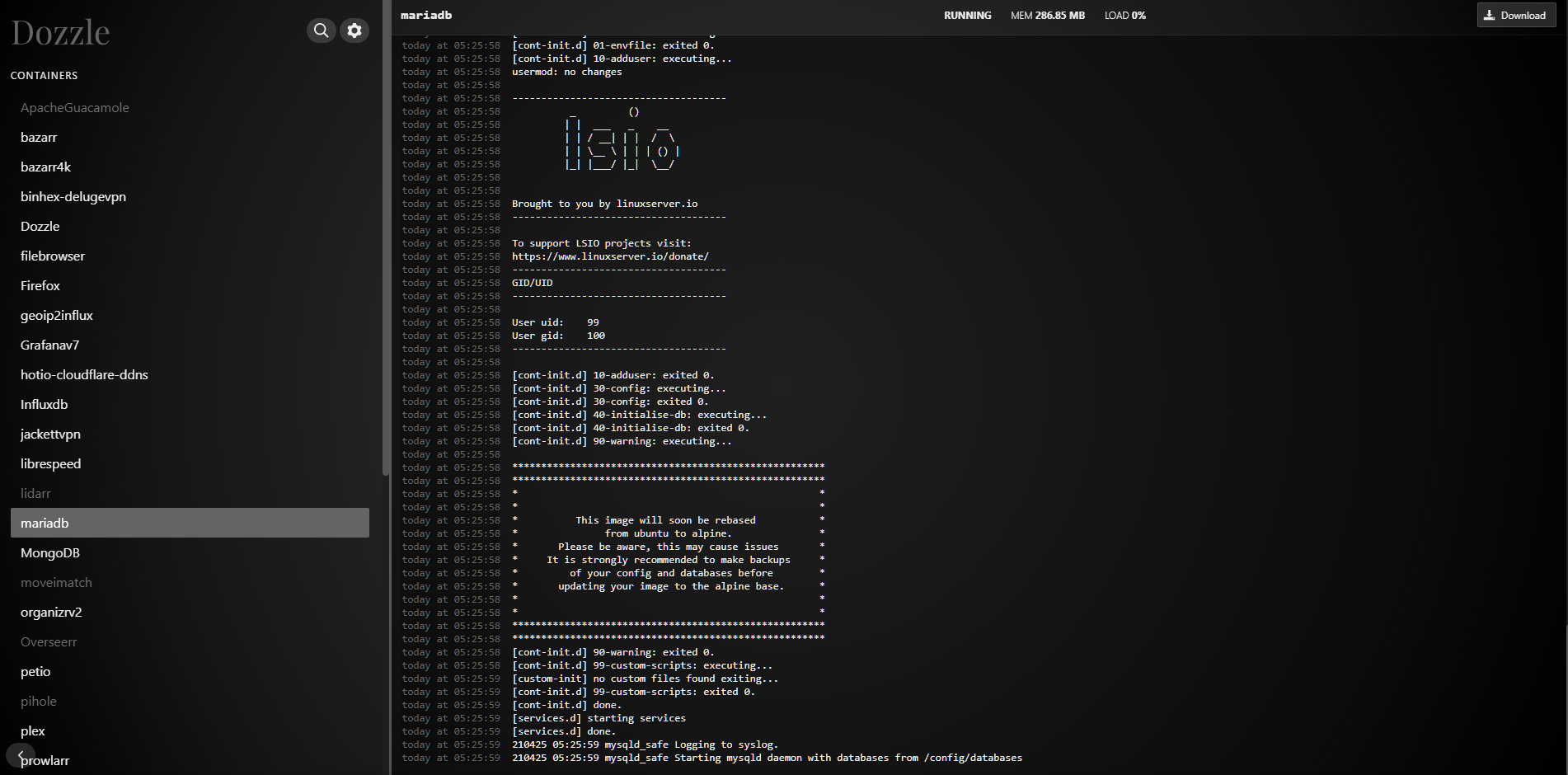The width and height of the screenshot is (1568, 775).
Task: Select the MongoDB container
Action: 50,553
